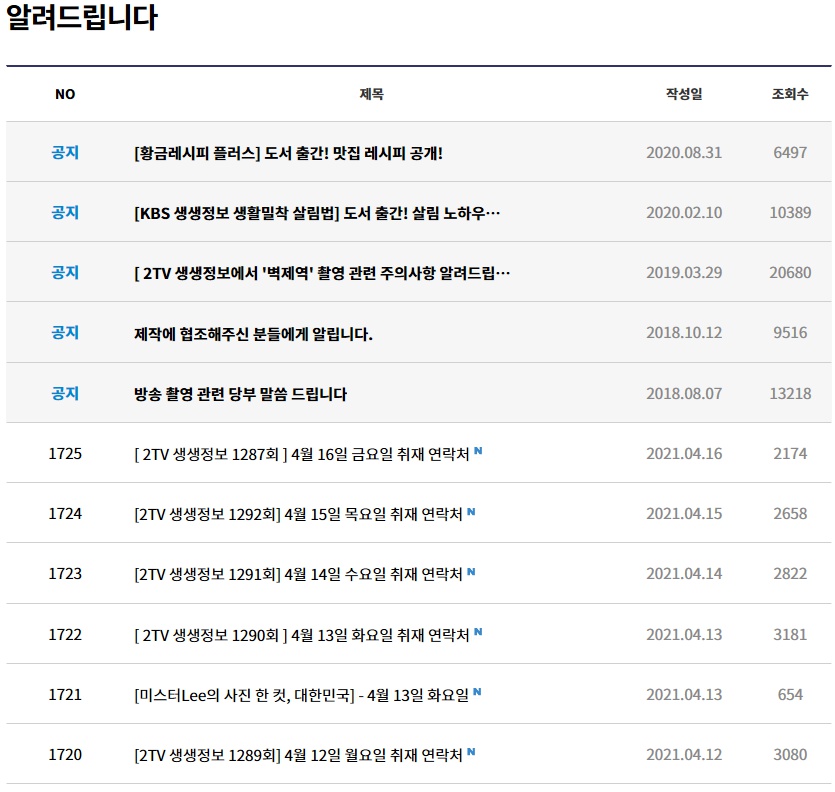The image size is (835, 792).
Task: Click post number 1721
Action: pos(65,695)
